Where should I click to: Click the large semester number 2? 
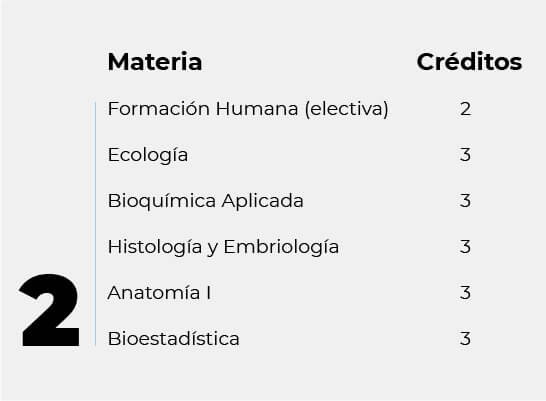click(x=49, y=310)
